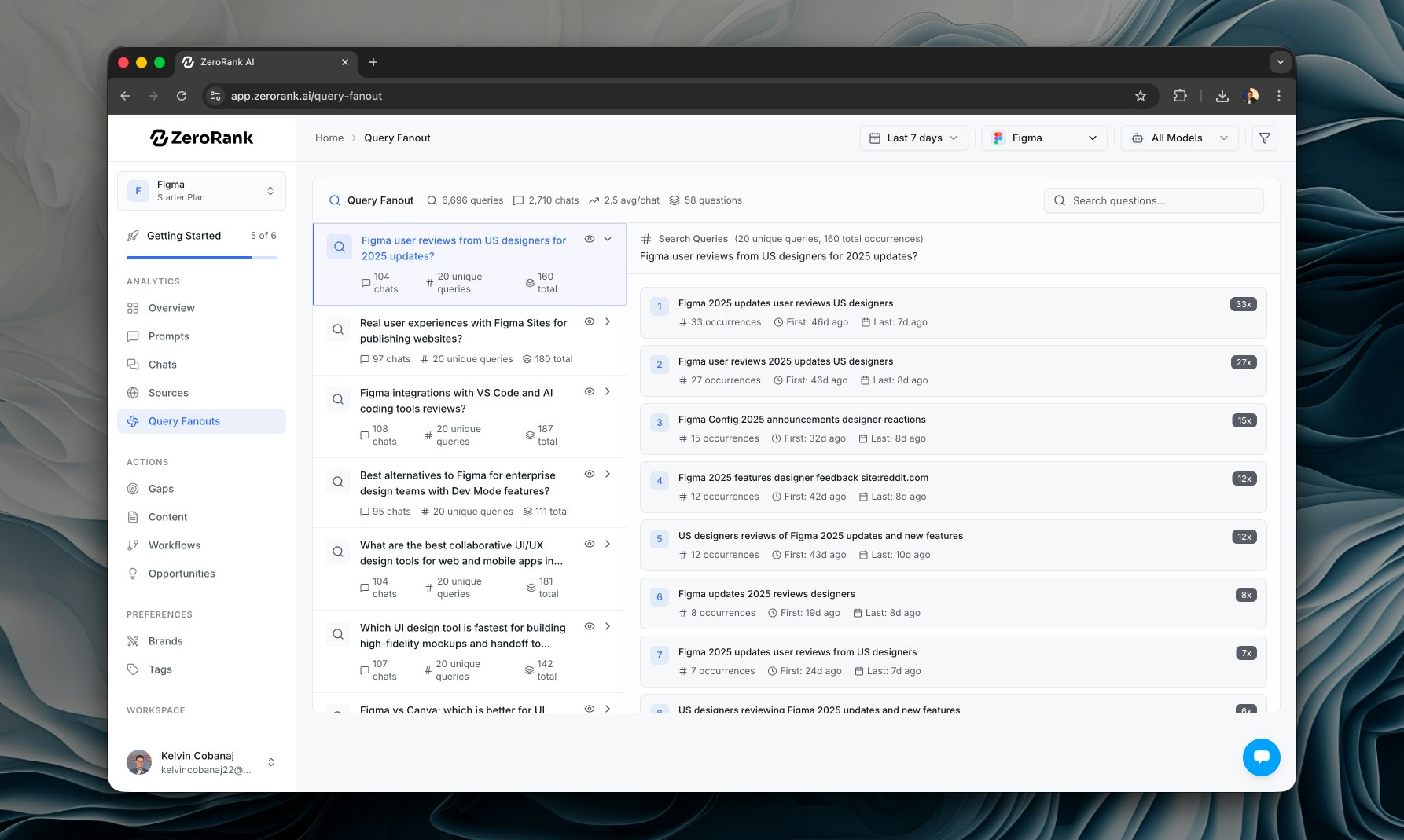Open the Gaps action in the sidebar

(x=160, y=489)
